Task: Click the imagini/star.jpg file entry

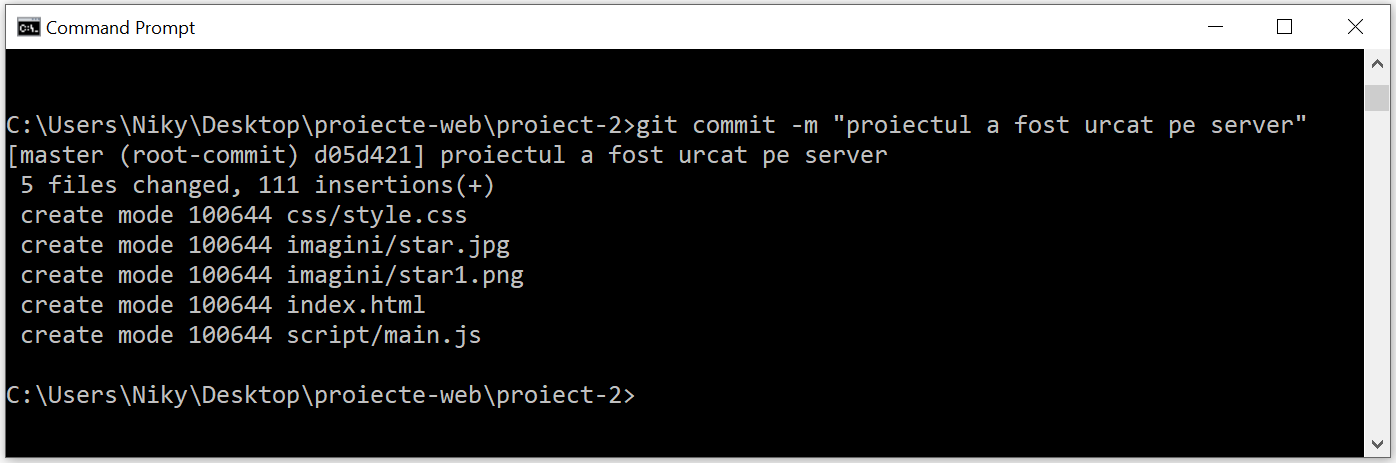Action: coord(397,246)
